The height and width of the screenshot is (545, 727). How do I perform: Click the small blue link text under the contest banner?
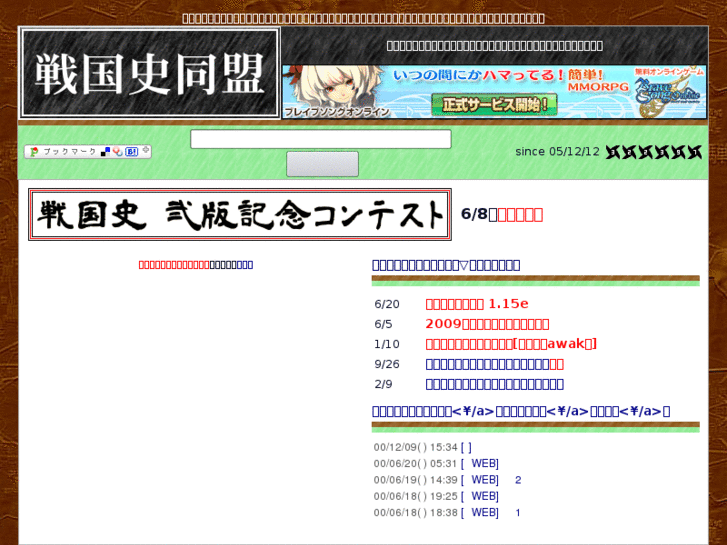tap(245, 265)
